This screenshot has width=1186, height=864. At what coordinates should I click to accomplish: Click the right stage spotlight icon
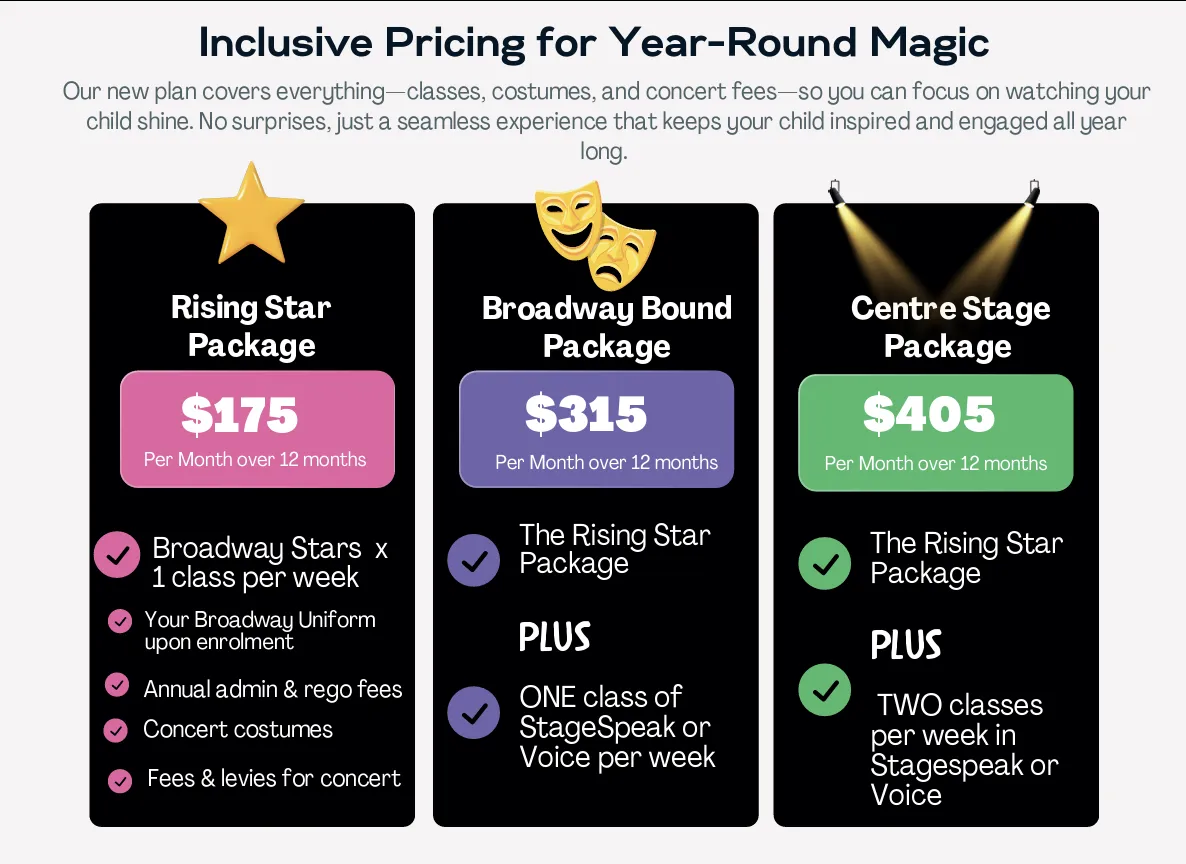pyautogui.click(x=1031, y=192)
